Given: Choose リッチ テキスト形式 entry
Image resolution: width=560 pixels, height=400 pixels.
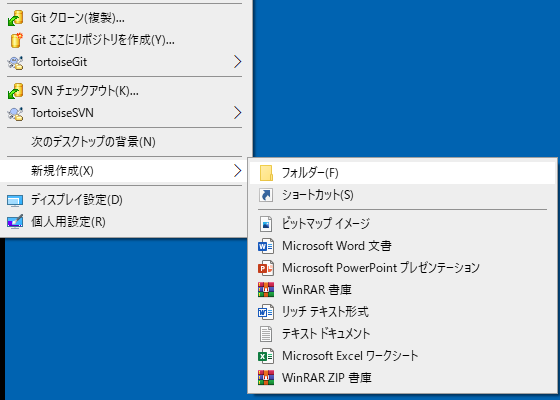Looking at the screenshot, I should coord(402,312).
